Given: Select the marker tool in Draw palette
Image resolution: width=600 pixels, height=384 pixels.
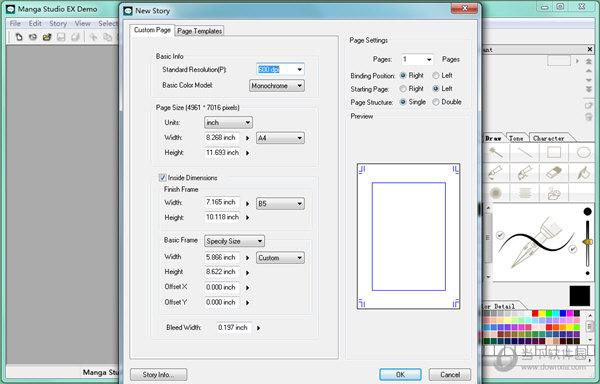Looking at the screenshot, I should point(525,172).
